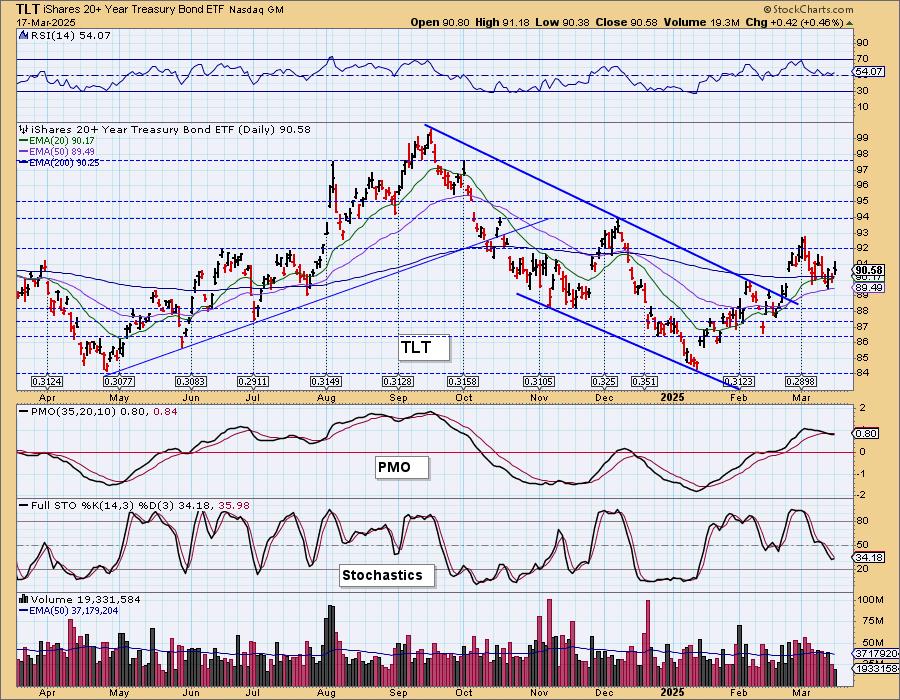This screenshot has width=900, height=700.
Task: Click the 0.80 PMO value tag
Action: point(867,433)
